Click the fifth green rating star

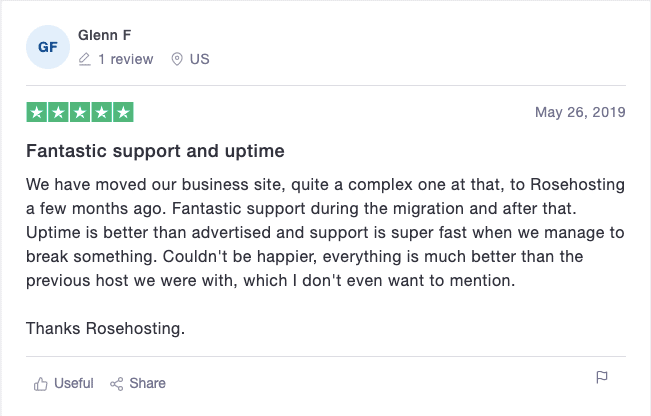[123, 112]
